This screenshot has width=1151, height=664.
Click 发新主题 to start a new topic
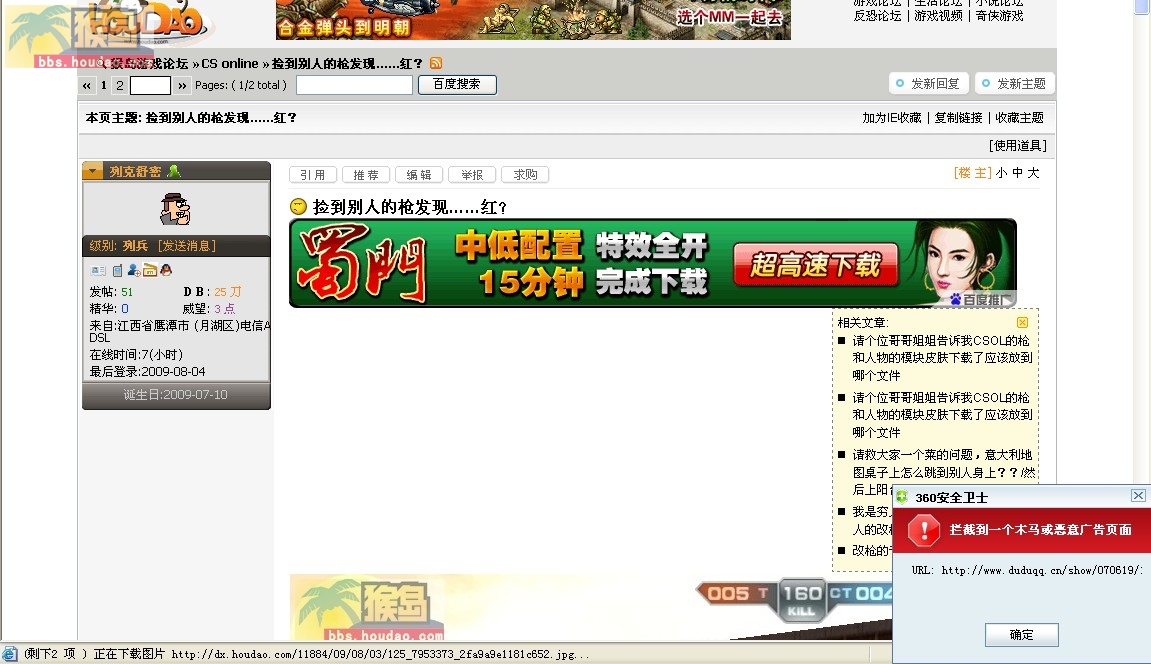tap(1015, 84)
